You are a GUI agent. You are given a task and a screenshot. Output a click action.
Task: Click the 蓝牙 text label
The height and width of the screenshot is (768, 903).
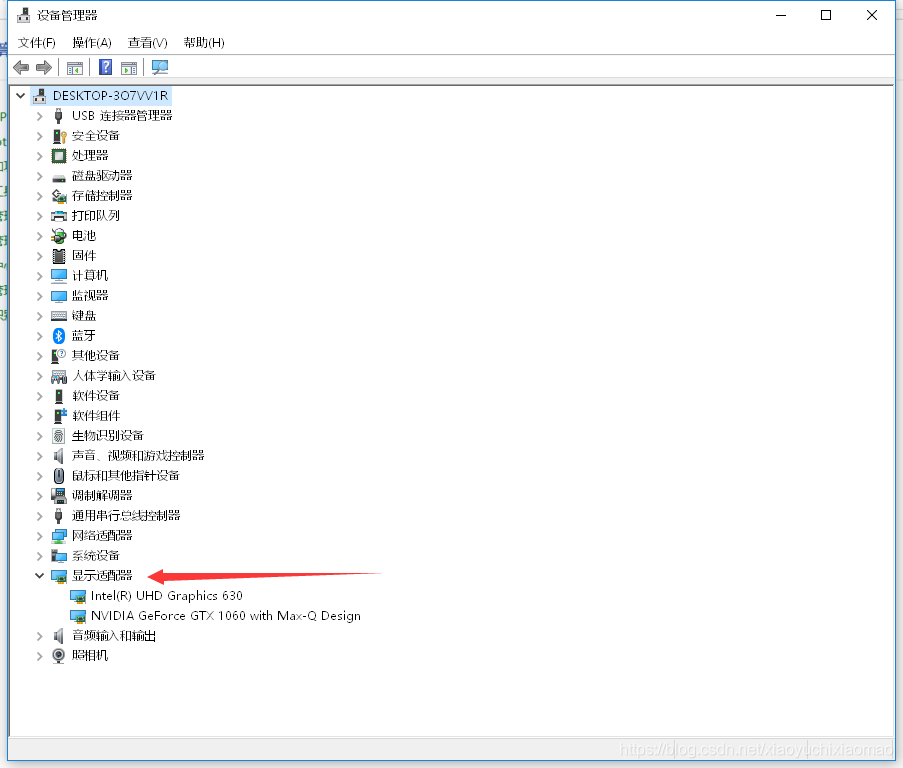click(x=84, y=336)
